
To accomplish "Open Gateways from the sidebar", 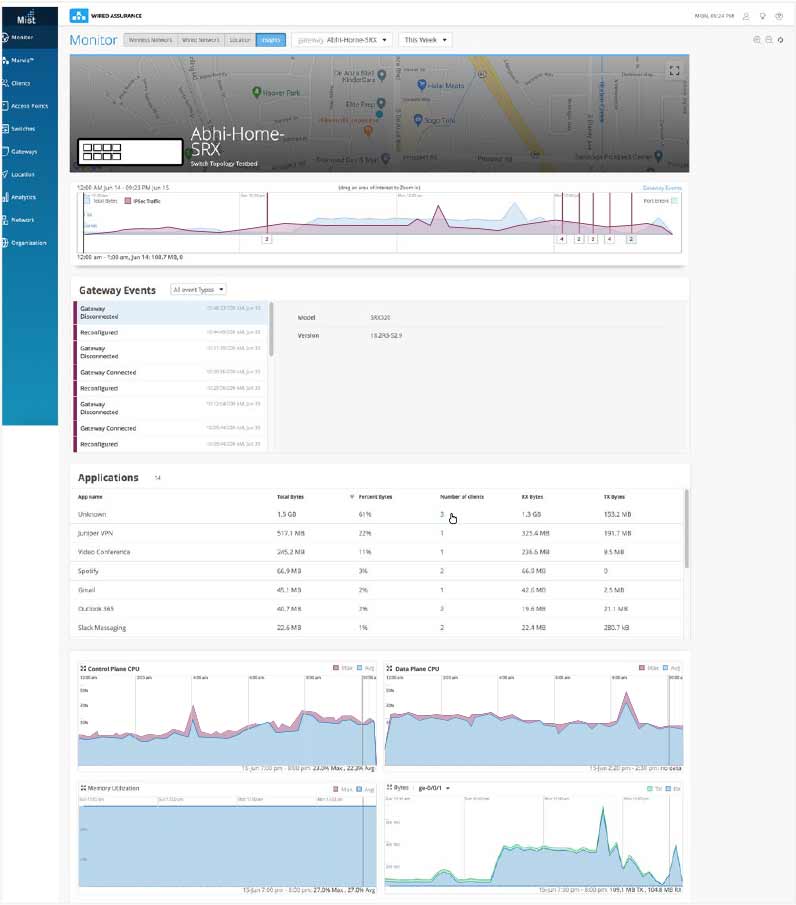I will 26,152.
